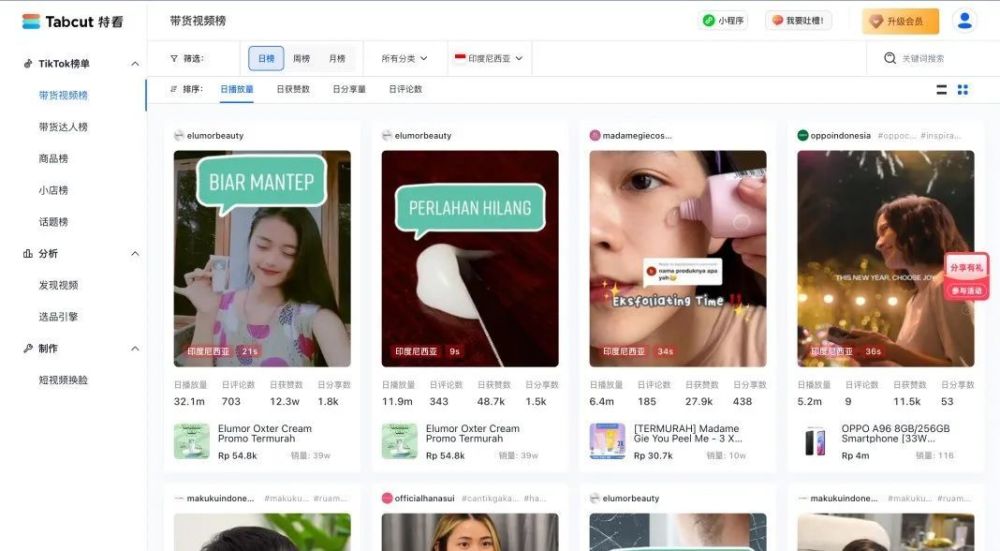
Task: Click the sort order icon
Action: (x=173, y=89)
